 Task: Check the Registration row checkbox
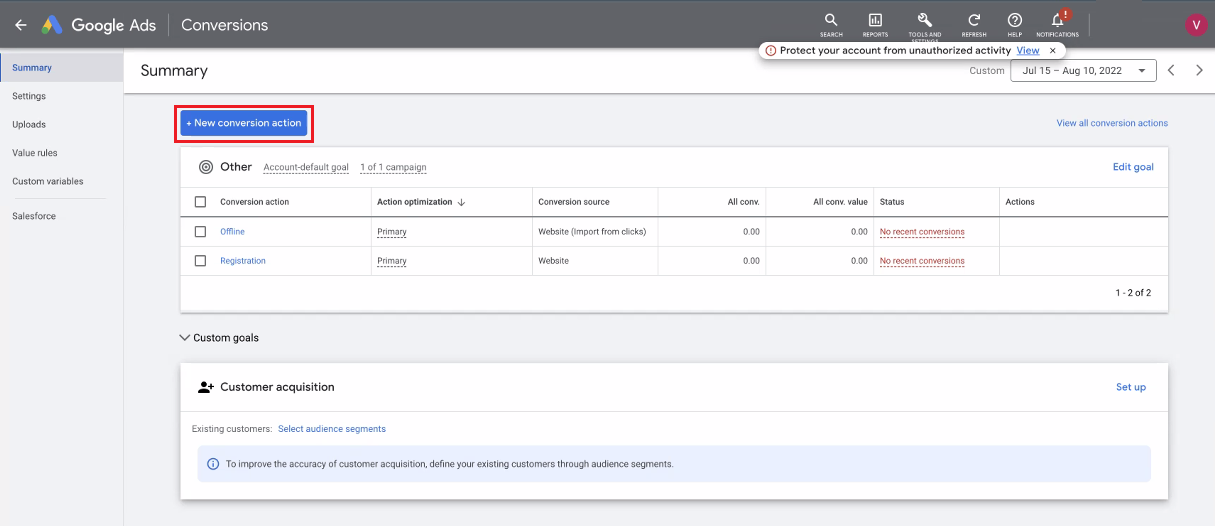[200, 261]
